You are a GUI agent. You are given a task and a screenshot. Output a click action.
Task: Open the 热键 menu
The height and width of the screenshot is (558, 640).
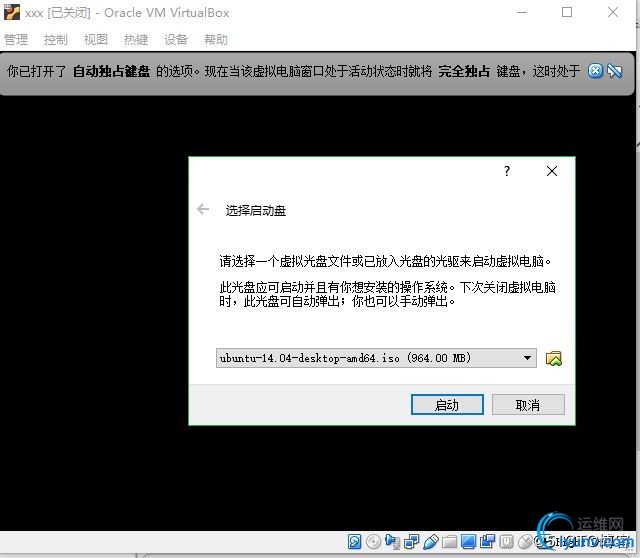tap(136, 39)
